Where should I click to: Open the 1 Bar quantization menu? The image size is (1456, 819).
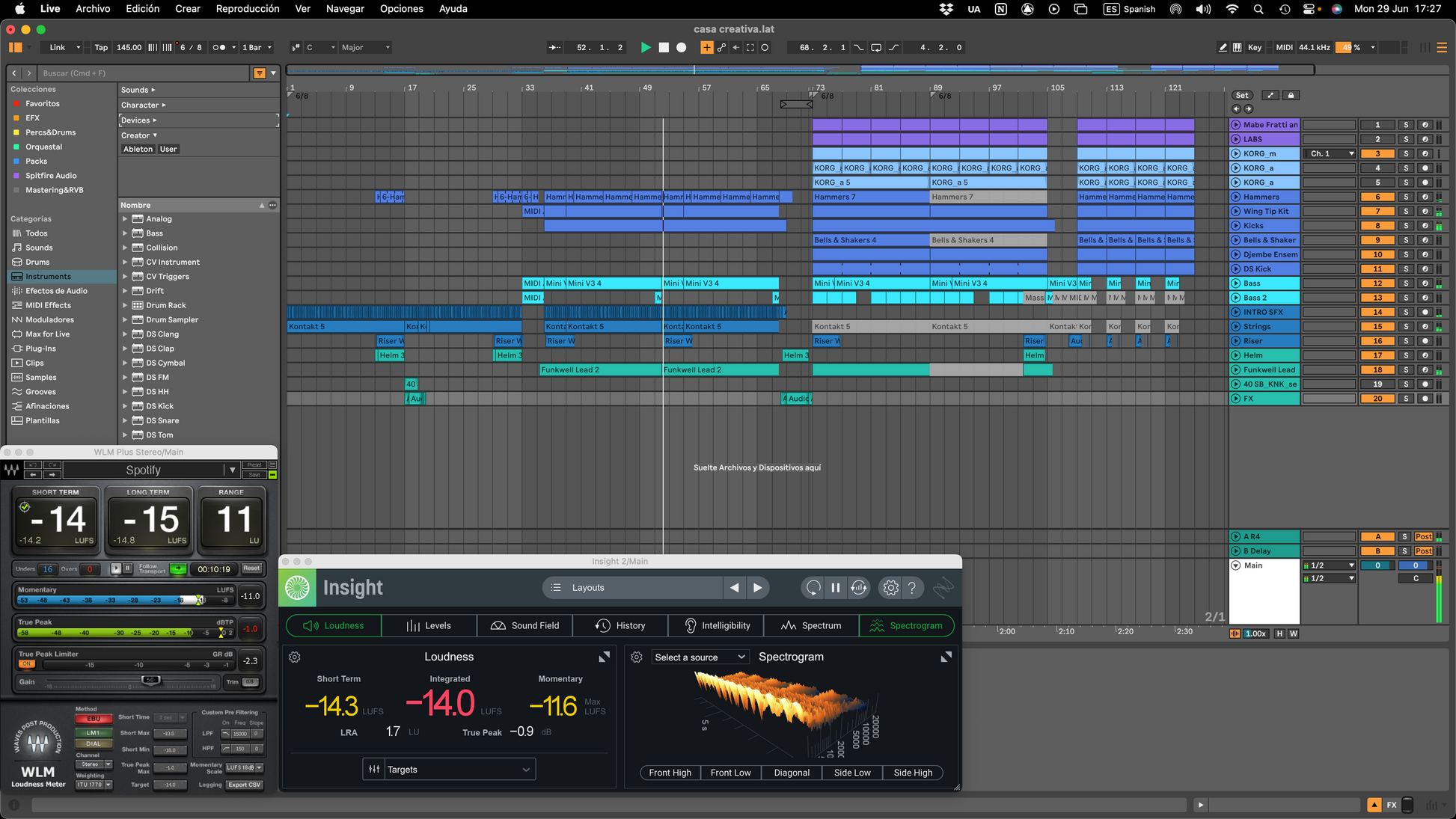click(x=257, y=47)
